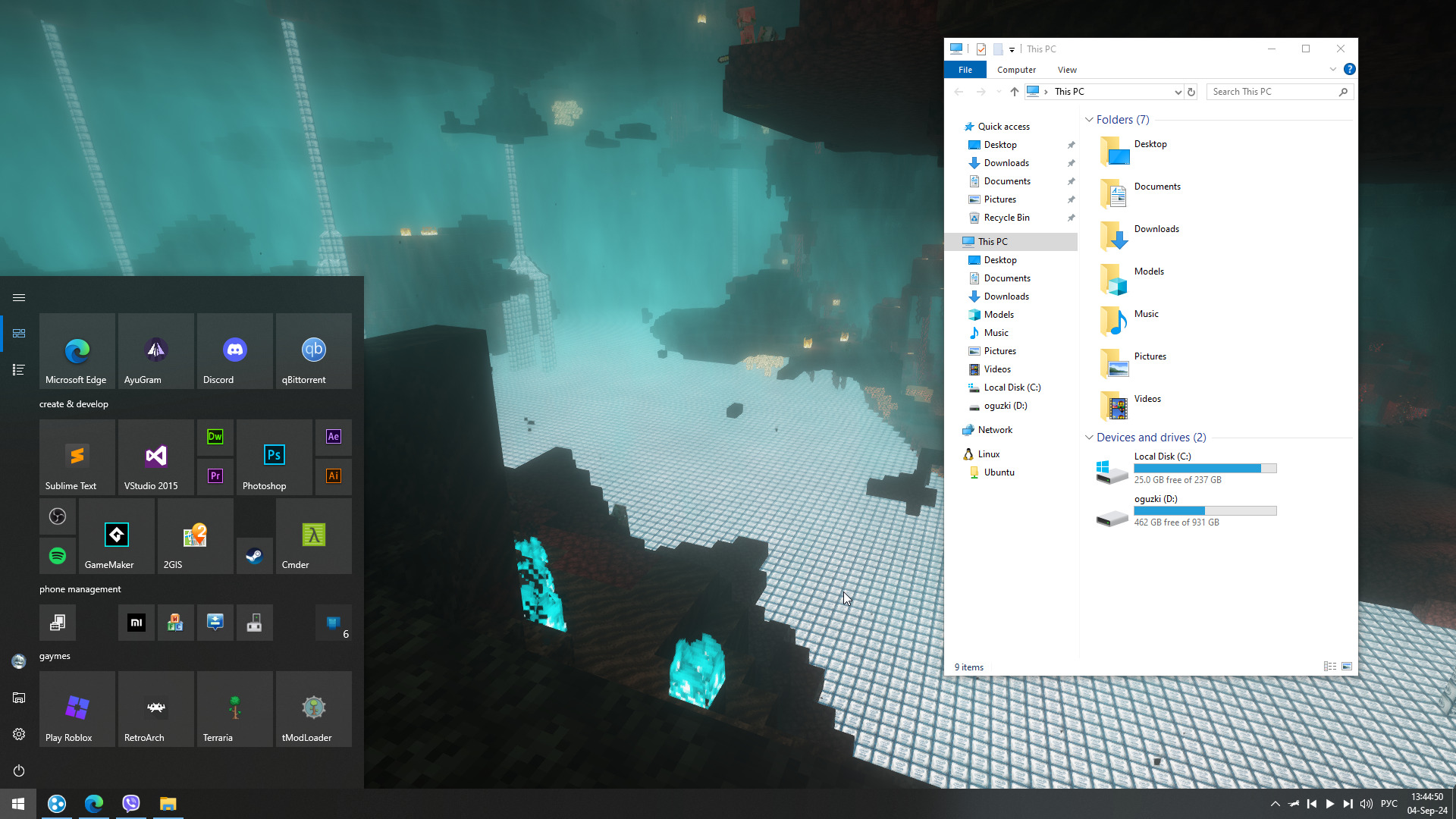Open the Sublime Text tile
Viewport: 1456px width, 819px height.
(x=77, y=457)
